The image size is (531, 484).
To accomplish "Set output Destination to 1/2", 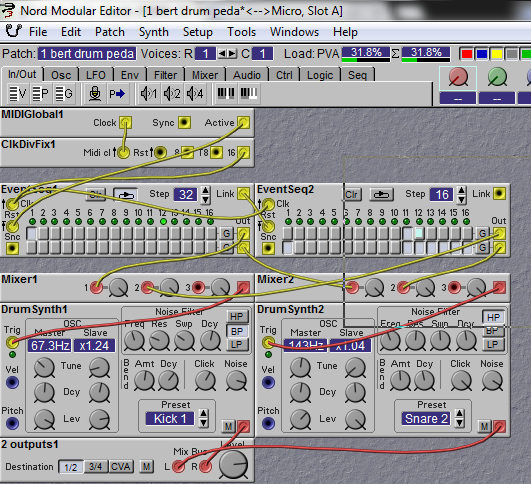I will pyautogui.click(x=71, y=467).
